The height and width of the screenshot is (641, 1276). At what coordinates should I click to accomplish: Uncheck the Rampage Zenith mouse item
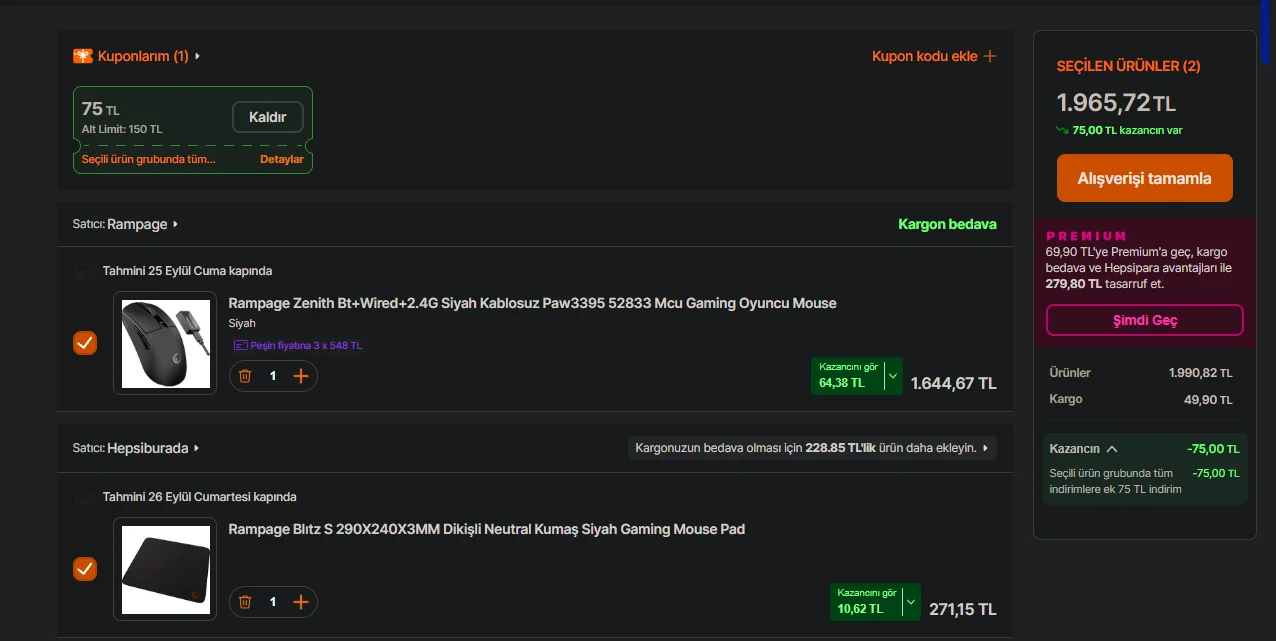85,344
